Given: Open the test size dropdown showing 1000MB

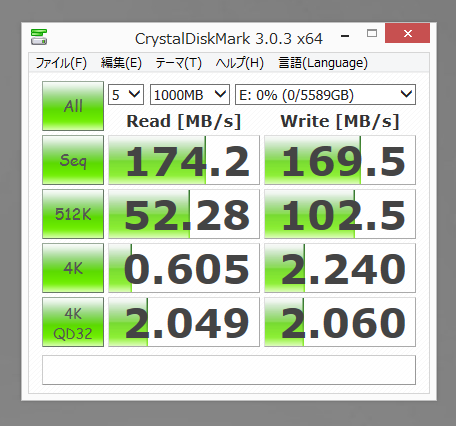Looking at the screenshot, I should (190, 95).
